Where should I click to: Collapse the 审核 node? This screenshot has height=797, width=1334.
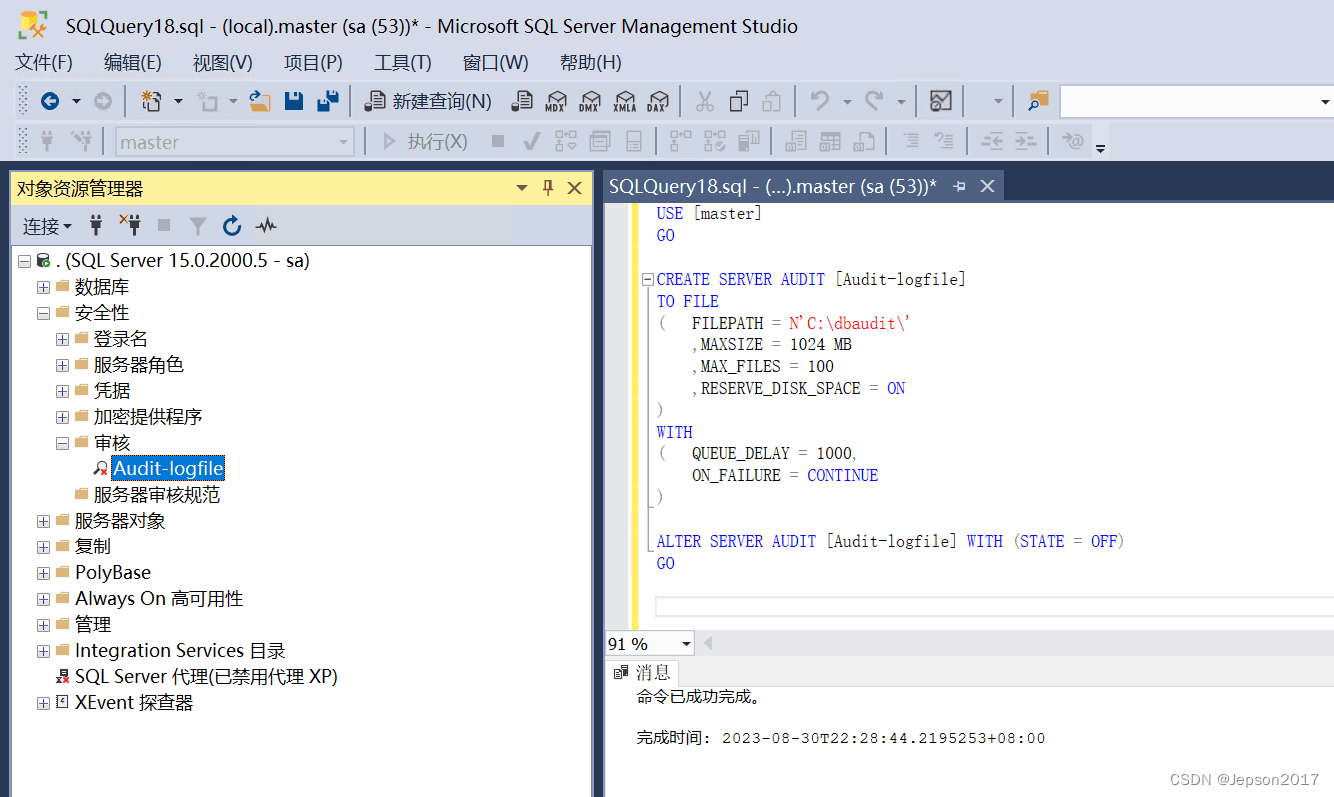[x=62, y=443]
